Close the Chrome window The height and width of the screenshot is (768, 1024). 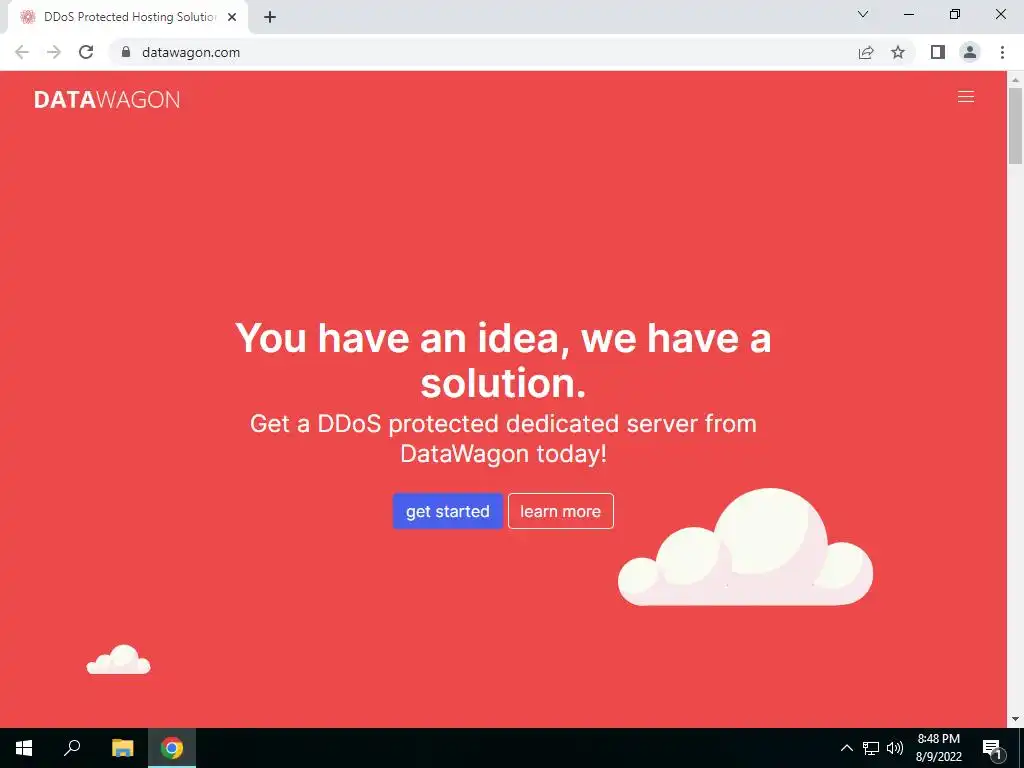click(1000, 14)
